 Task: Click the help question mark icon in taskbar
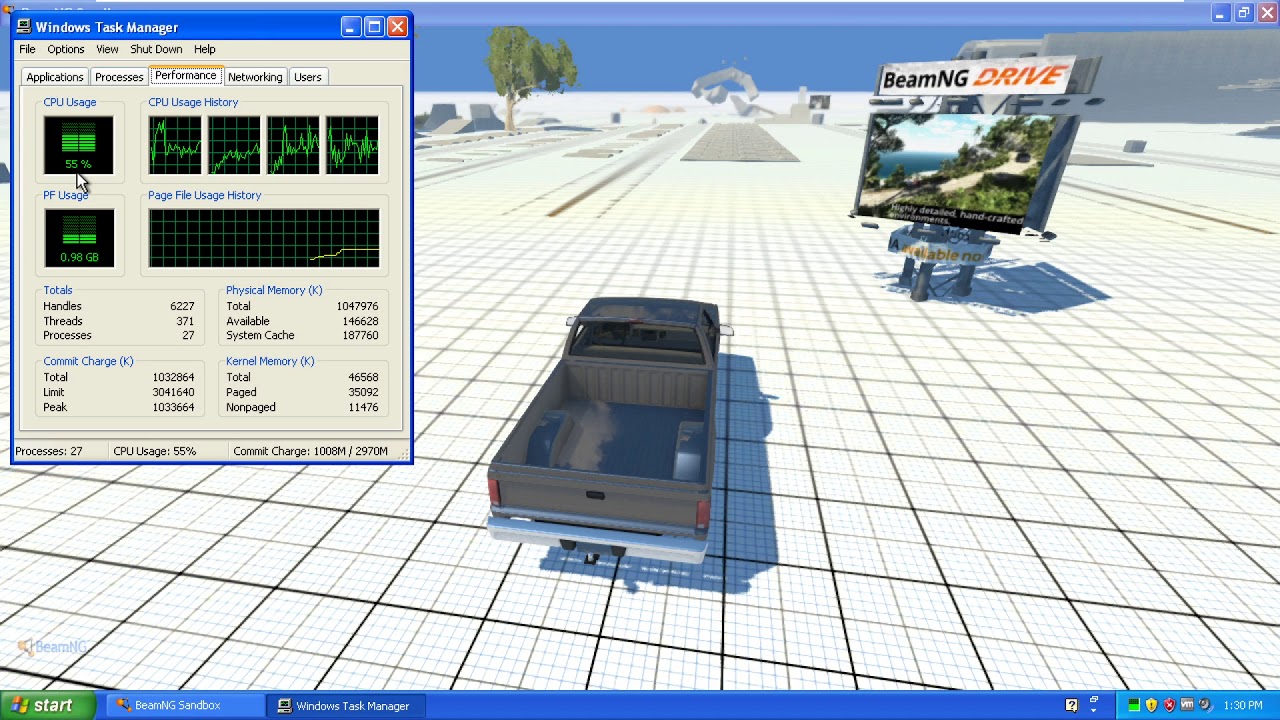1072,705
